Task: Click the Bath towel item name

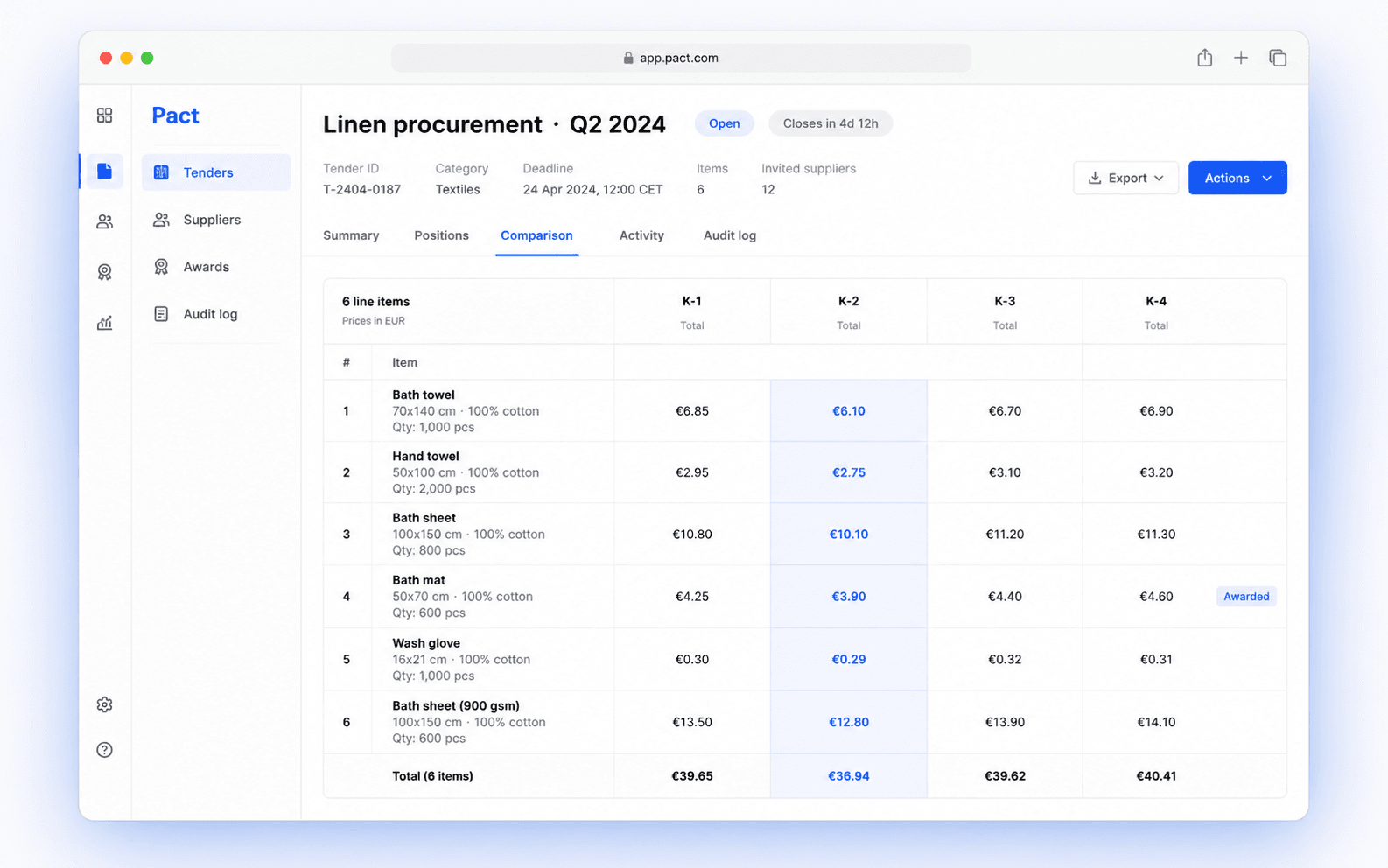Action: [x=424, y=395]
